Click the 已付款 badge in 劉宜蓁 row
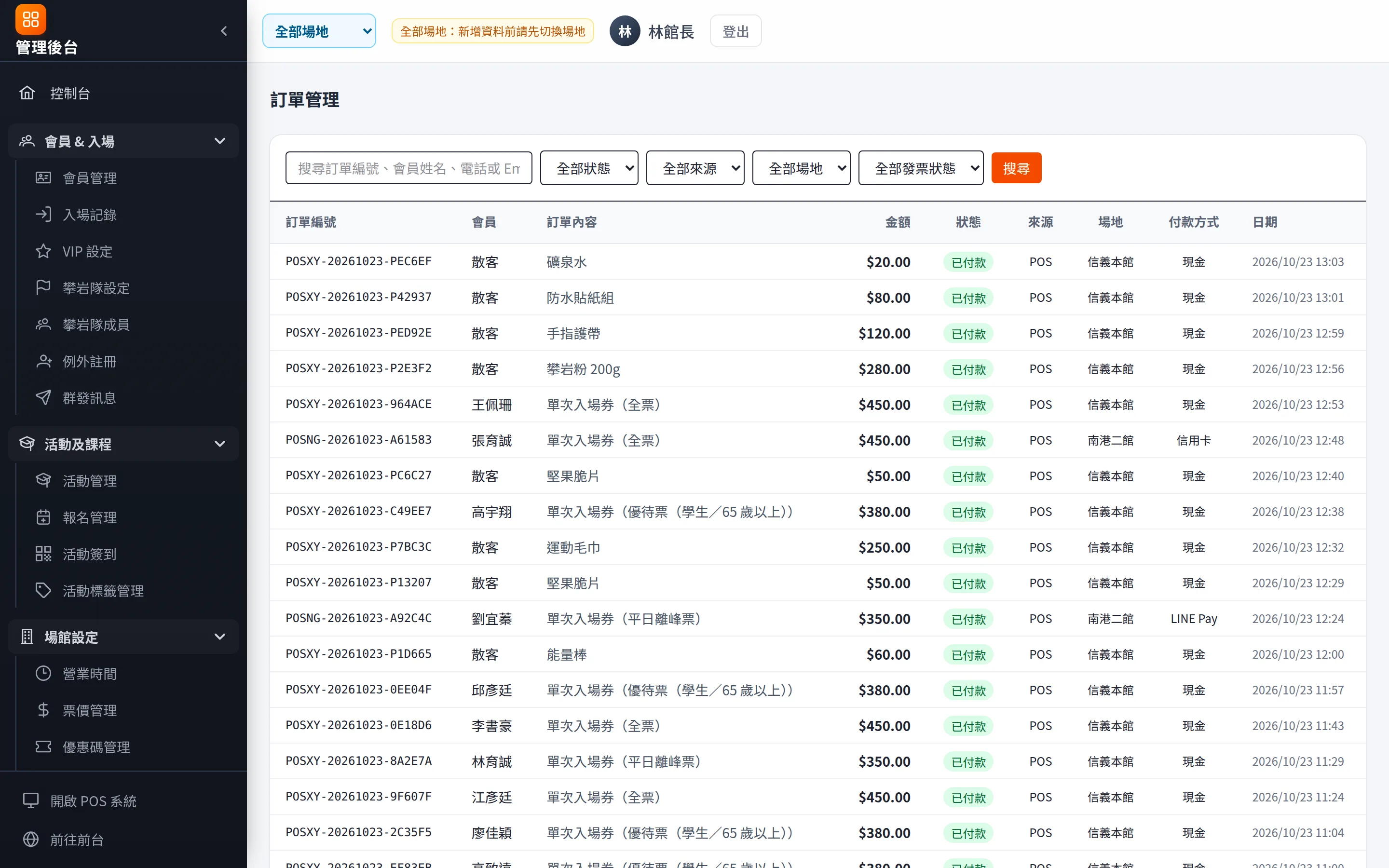The width and height of the screenshot is (1389, 868). [x=968, y=619]
